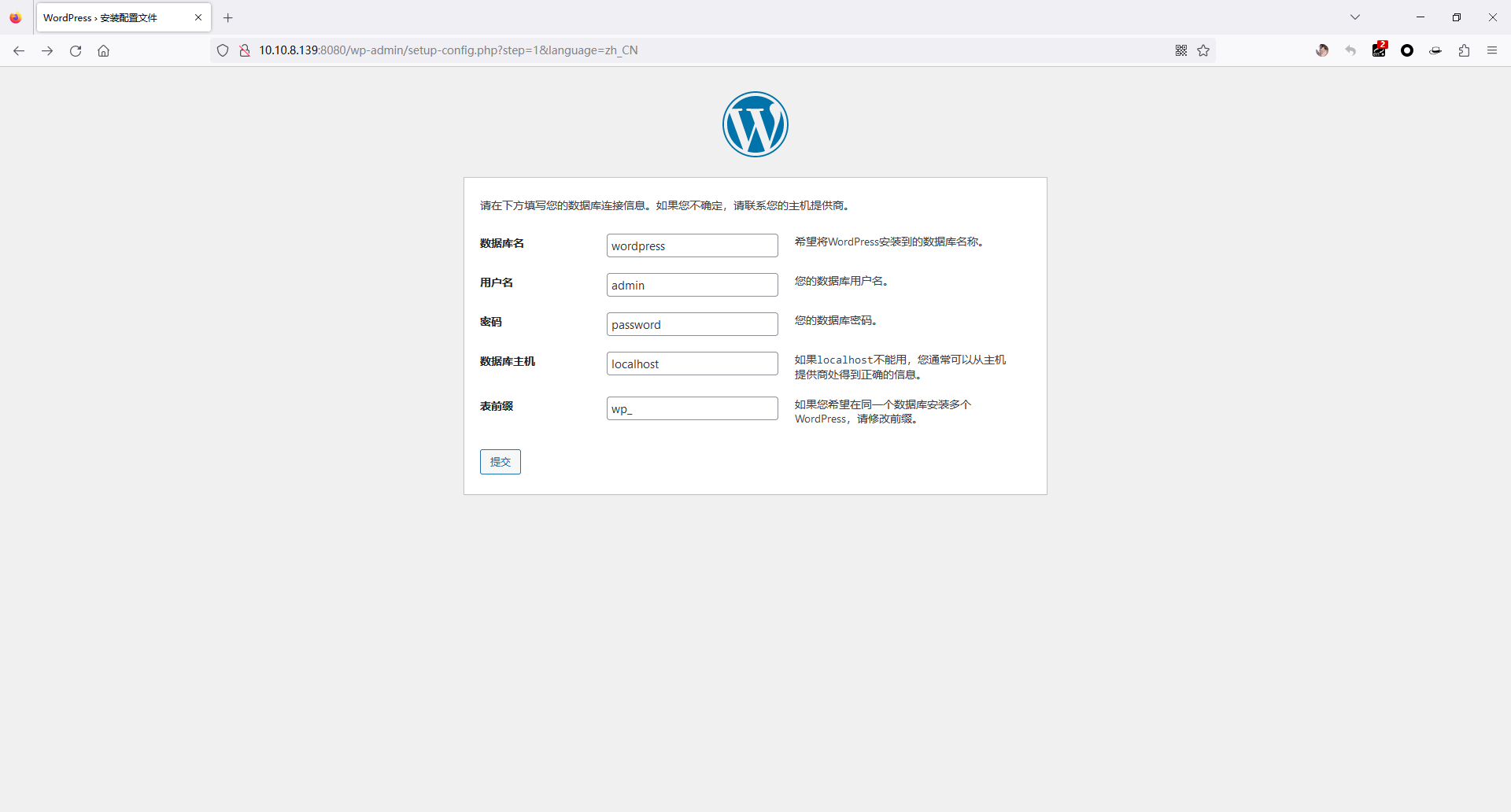Click the 数据库名 label
Screen dimensions: 1511x812
click(502, 243)
